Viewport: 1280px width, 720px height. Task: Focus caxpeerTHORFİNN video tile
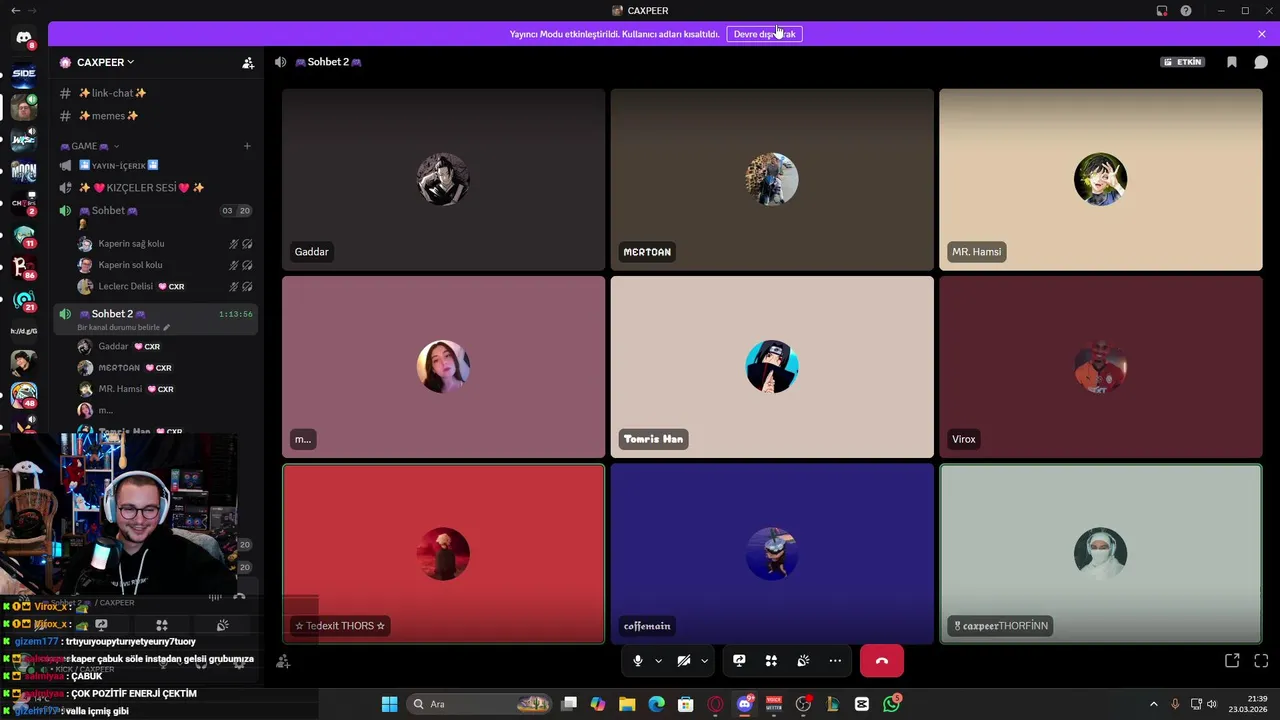[1100, 554]
